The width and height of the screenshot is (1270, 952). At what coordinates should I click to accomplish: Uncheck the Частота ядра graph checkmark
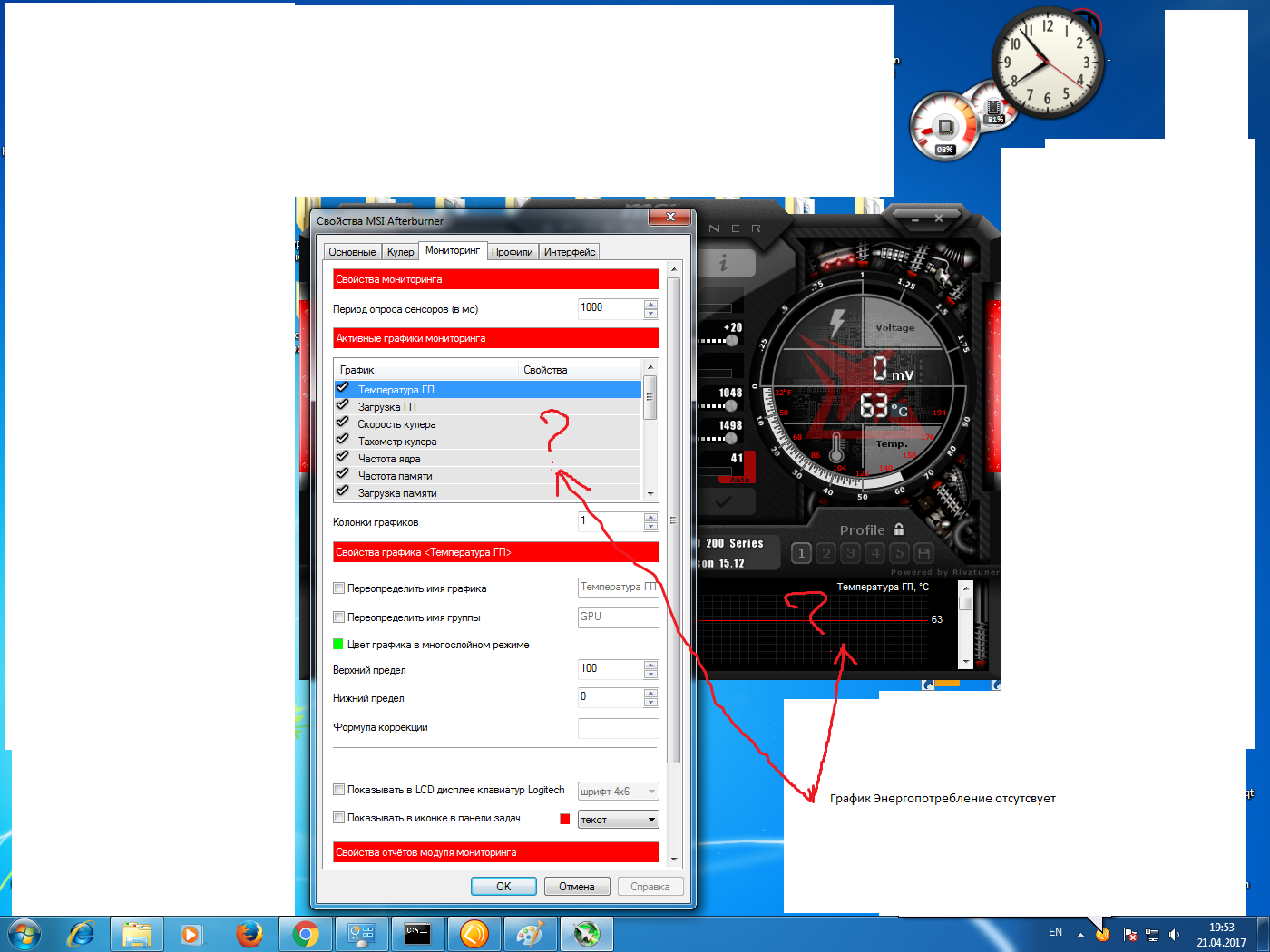(343, 457)
